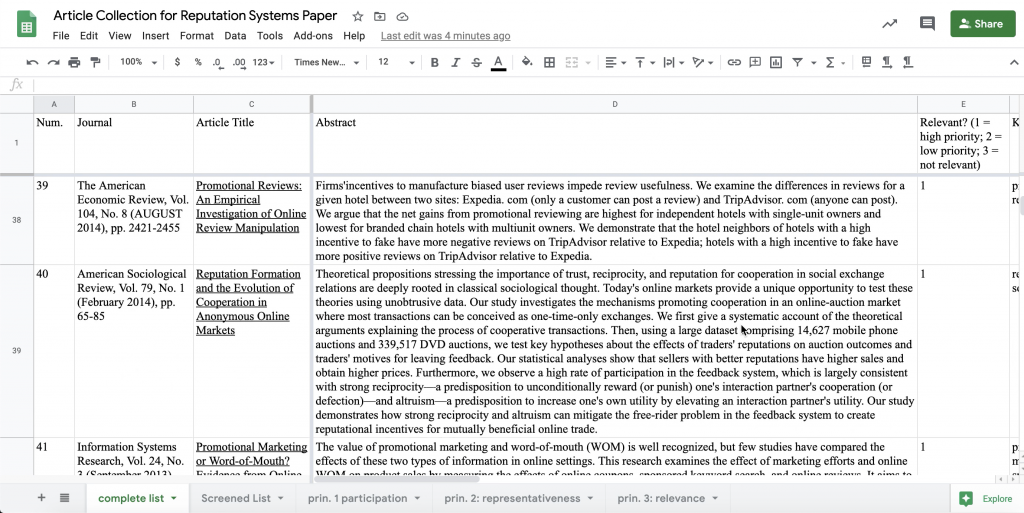This screenshot has height=513, width=1024.
Task: Open vertical align dropdown
Action: (x=644, y=62)
